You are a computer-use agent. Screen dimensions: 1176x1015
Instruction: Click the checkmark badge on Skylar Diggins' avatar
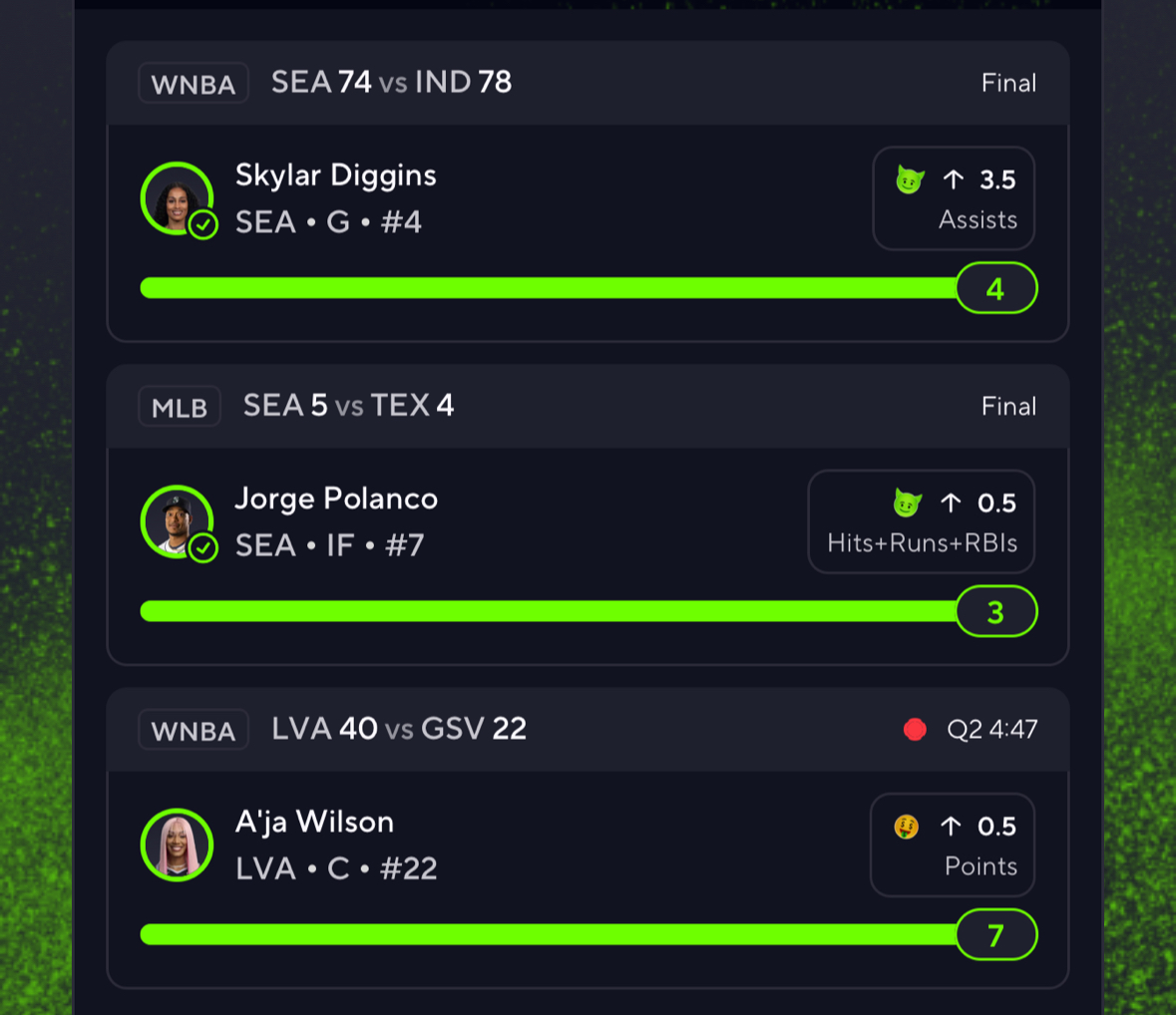click(x=202, y=224)
